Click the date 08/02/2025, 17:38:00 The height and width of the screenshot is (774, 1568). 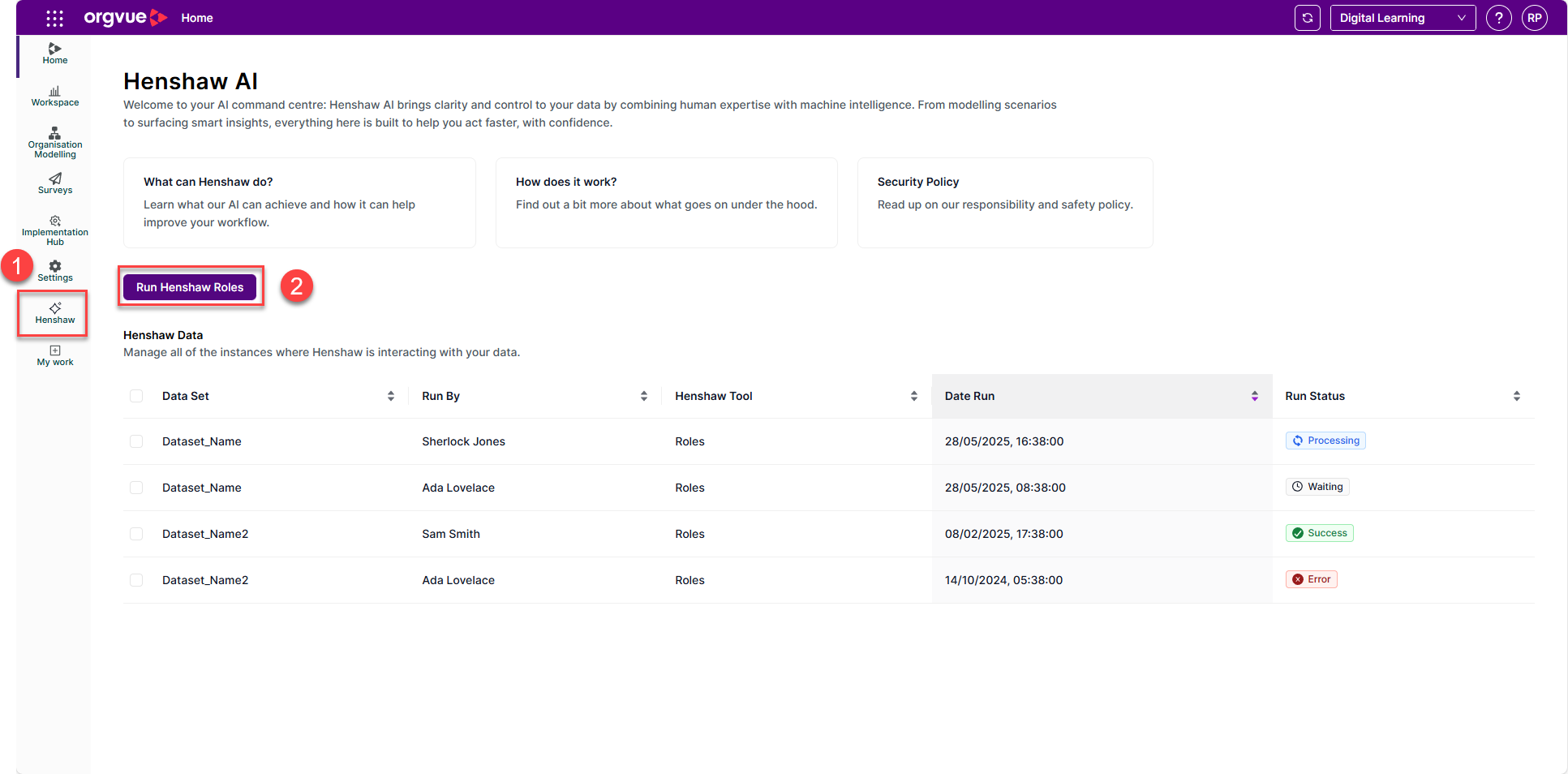click(x=1003, y=534)
